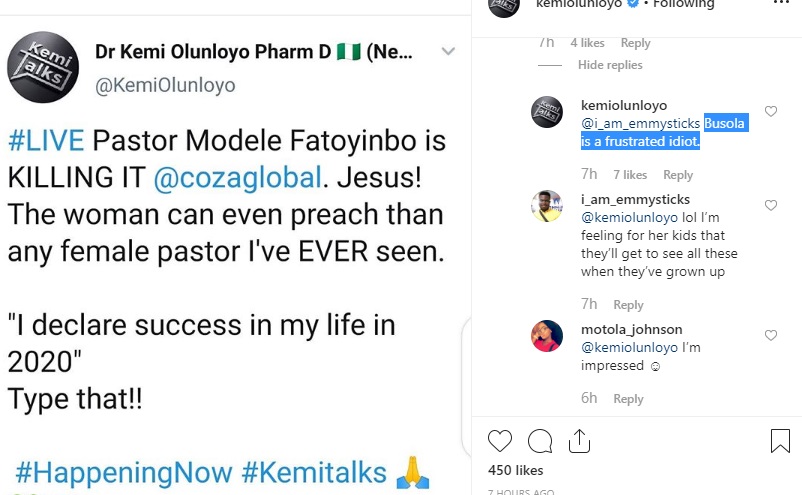Click Kemi Talks tweet avatar logo
This screenshot has height=495, width=802.
click(42, 67)
